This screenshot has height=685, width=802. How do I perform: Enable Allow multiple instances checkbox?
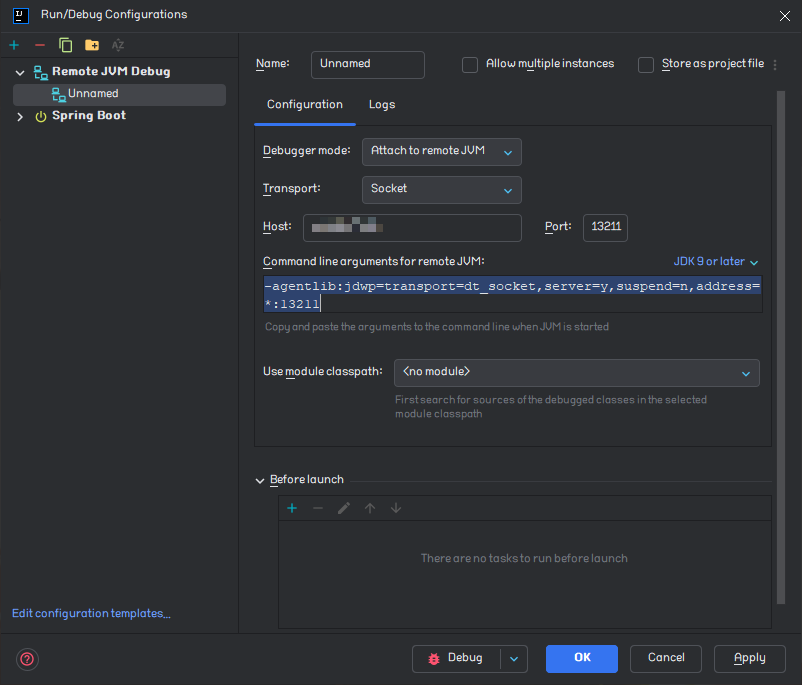point(470,64)
